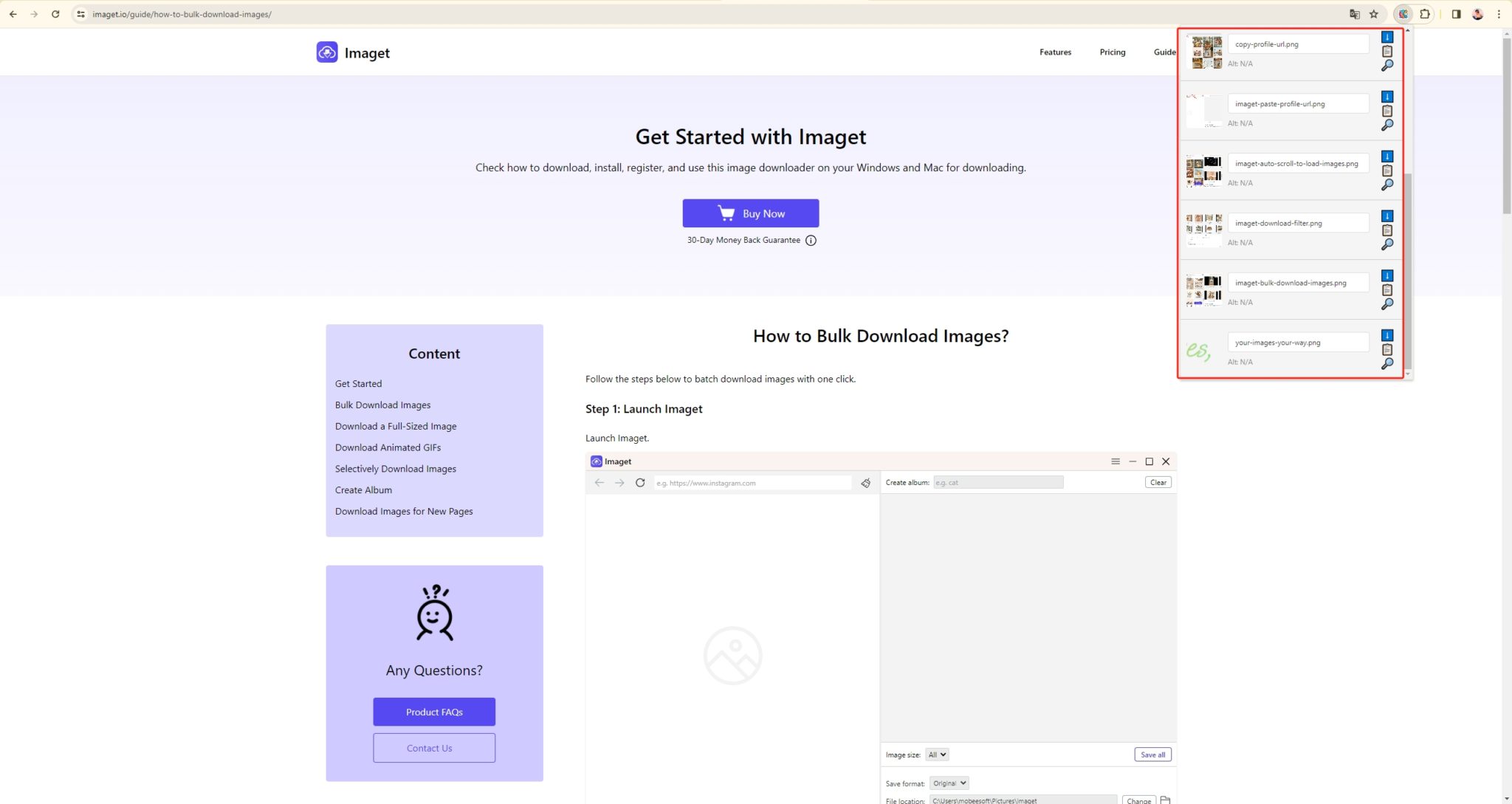Select the Features menu item
The image size is (1512, 804).
pyautogui.click(x=1055, y=52)
